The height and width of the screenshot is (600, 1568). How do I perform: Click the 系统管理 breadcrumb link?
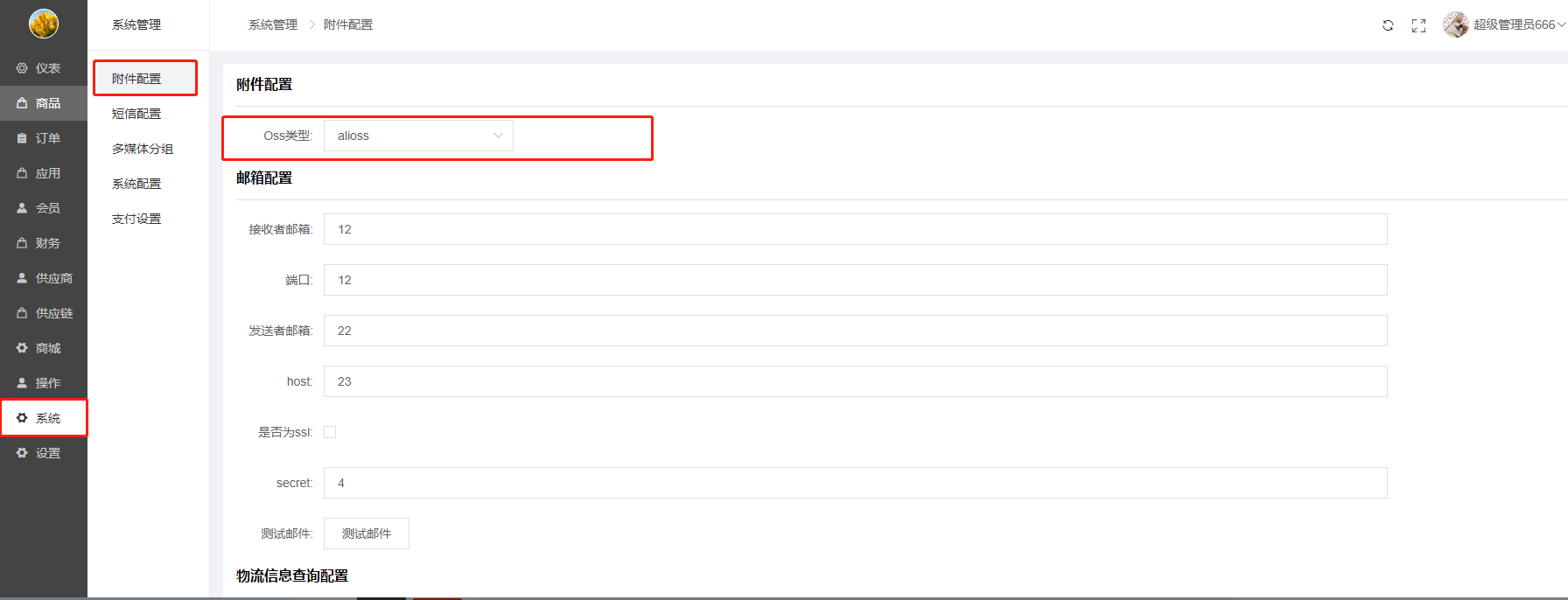coord(273,24)
